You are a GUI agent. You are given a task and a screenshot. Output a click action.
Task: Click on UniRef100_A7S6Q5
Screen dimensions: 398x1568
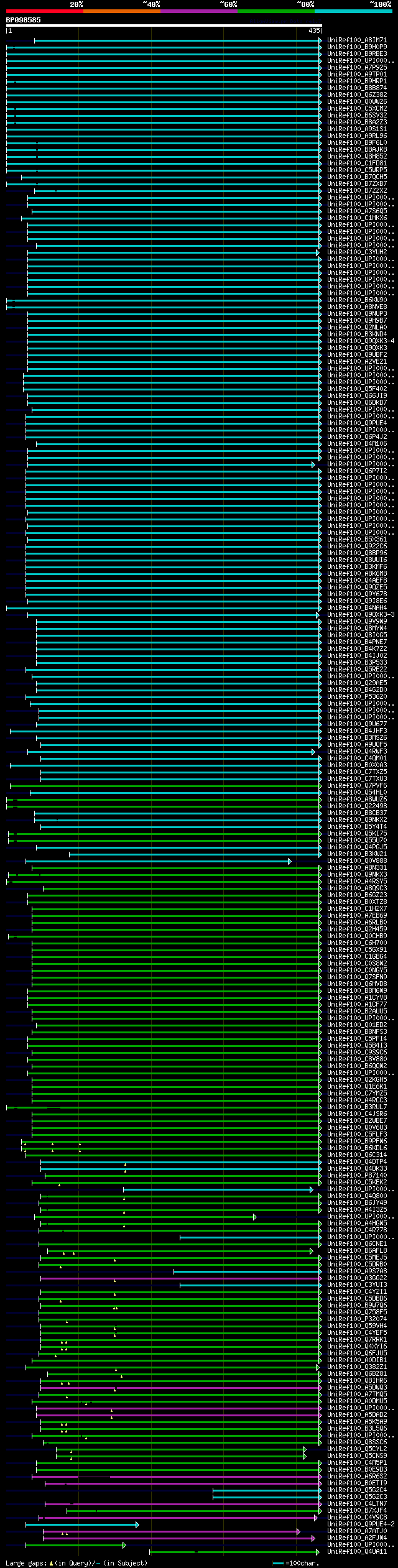click(357, 211)
